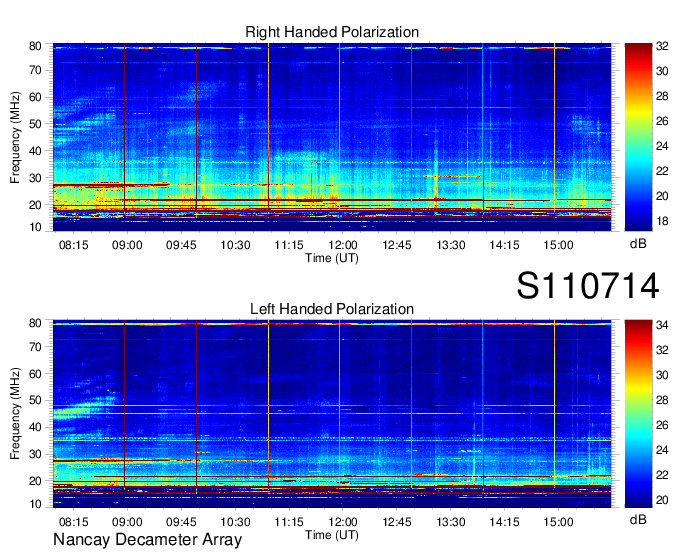Click the Right Handed spectrogram image
The width and height of the screenshot is (680, 552).
[332, 137]
